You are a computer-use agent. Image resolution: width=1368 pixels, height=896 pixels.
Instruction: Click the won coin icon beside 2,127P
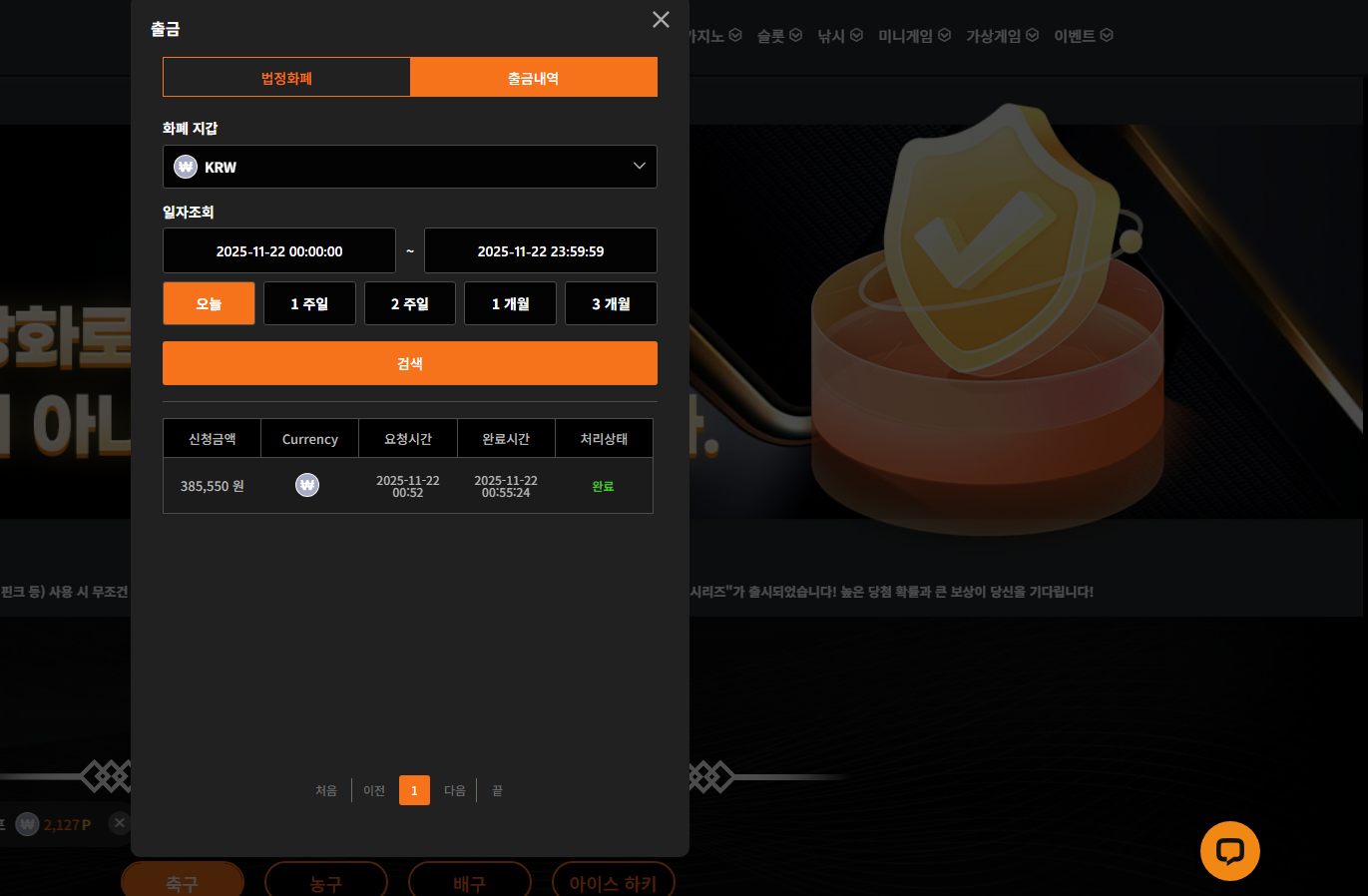click(27, 824)
